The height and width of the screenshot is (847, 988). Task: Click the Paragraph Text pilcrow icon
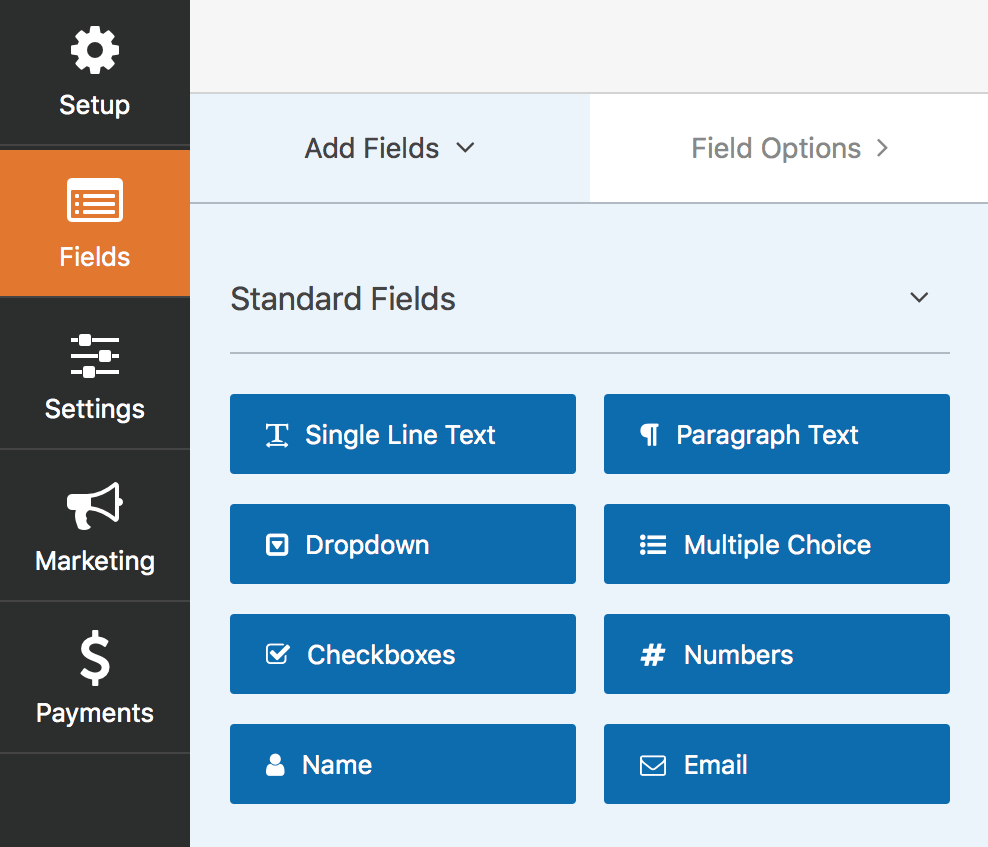point(650,435)
